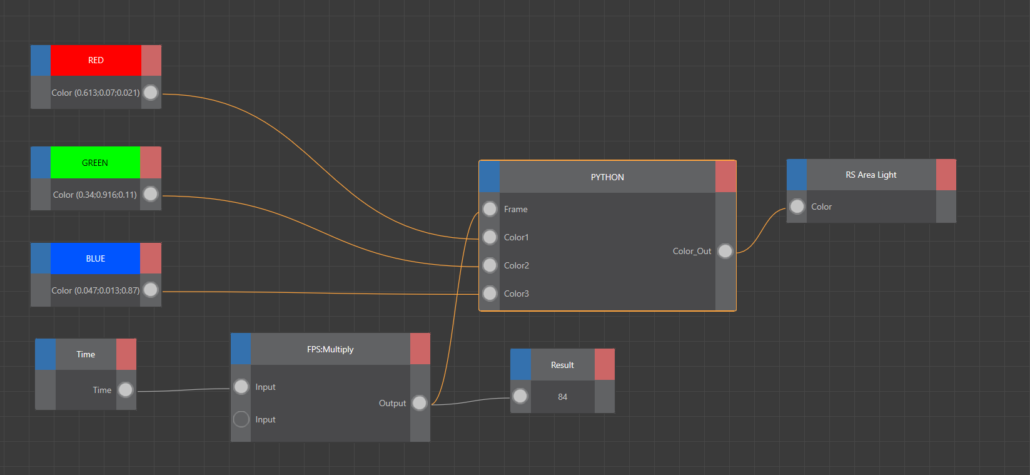
Task: Click the Color_Out output port
Action: point(726,251)
